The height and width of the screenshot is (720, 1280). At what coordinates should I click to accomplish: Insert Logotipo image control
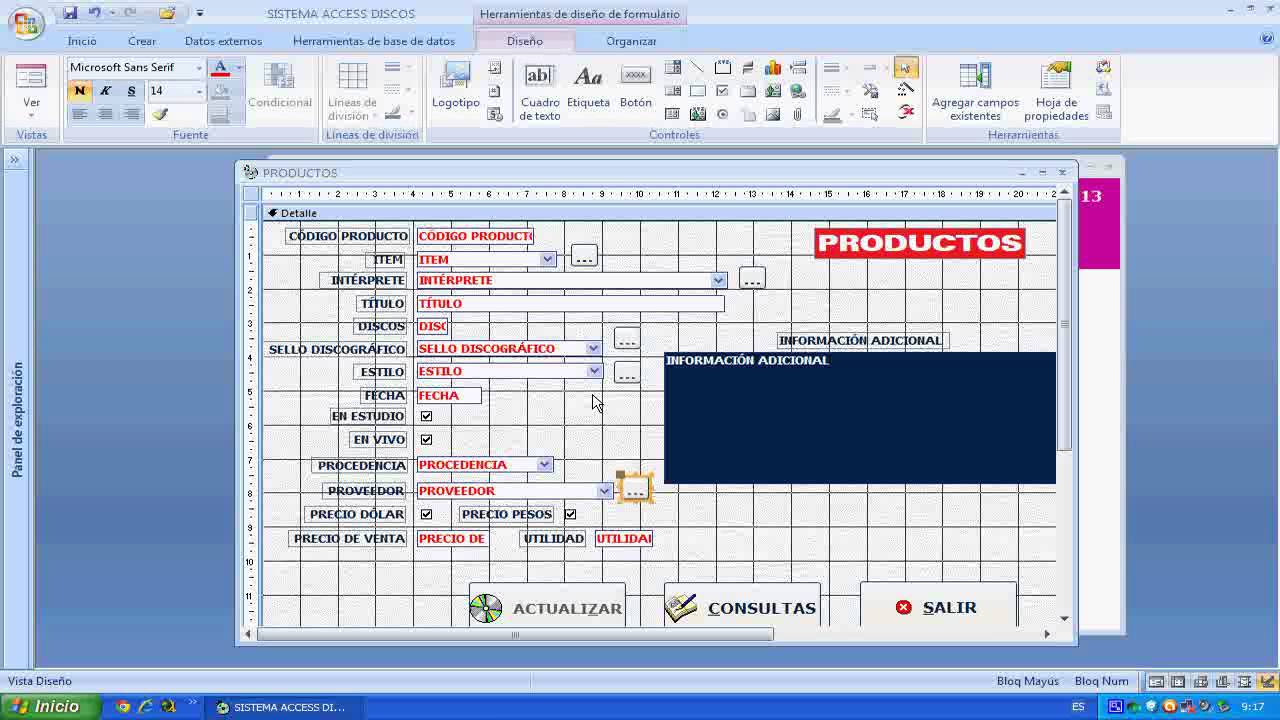[x=456, y=85]
